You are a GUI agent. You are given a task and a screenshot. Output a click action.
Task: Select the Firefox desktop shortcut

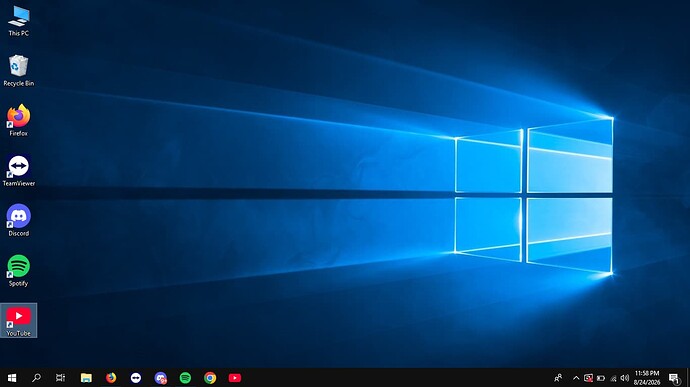pyautogui.click(x=18, y=120)
